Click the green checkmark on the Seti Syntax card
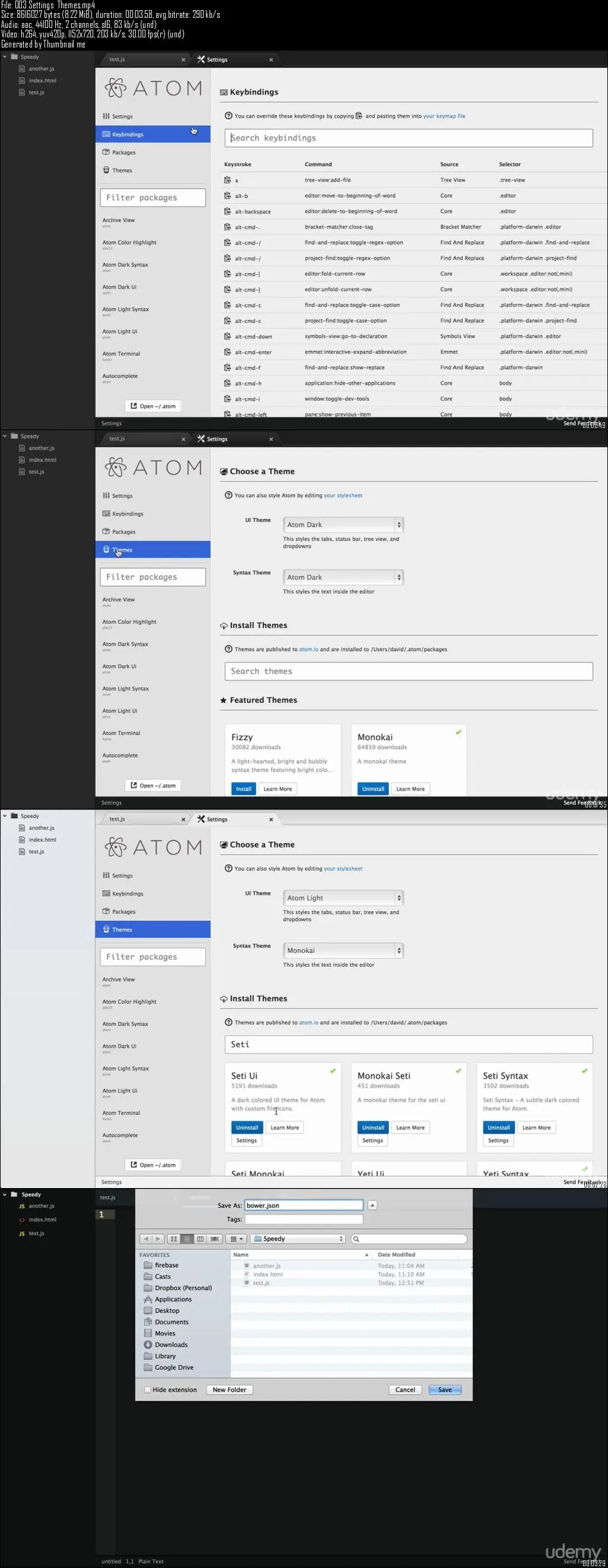 [584, 1070]
